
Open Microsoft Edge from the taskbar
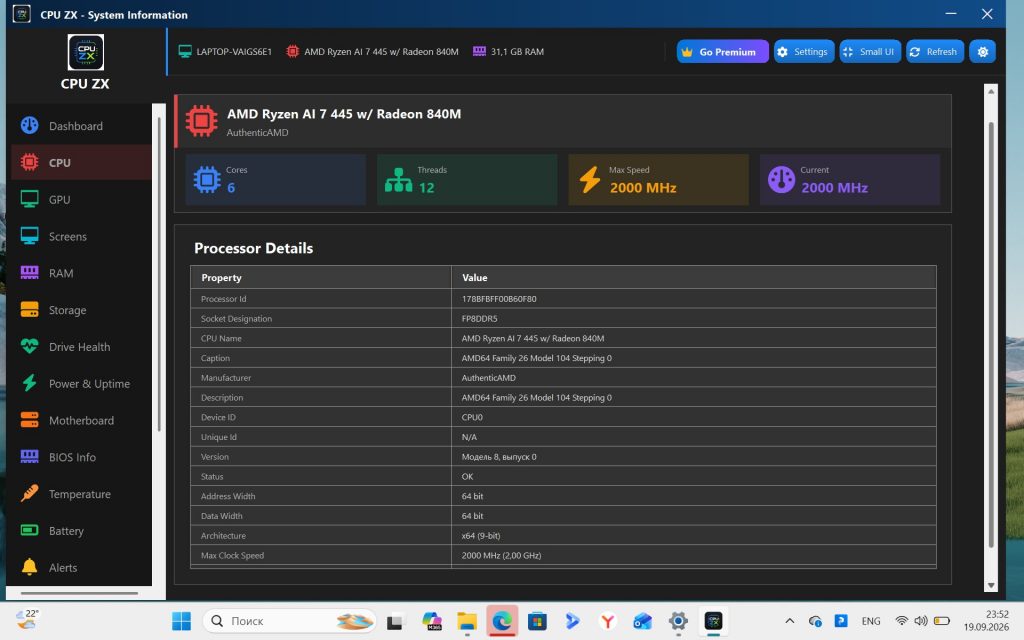(502, 621)
